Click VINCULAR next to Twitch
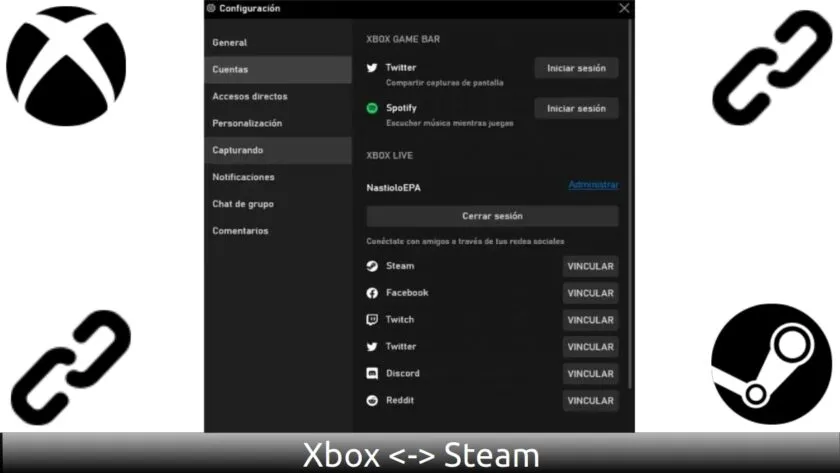840x473 pixels. [x=590, y=320]
